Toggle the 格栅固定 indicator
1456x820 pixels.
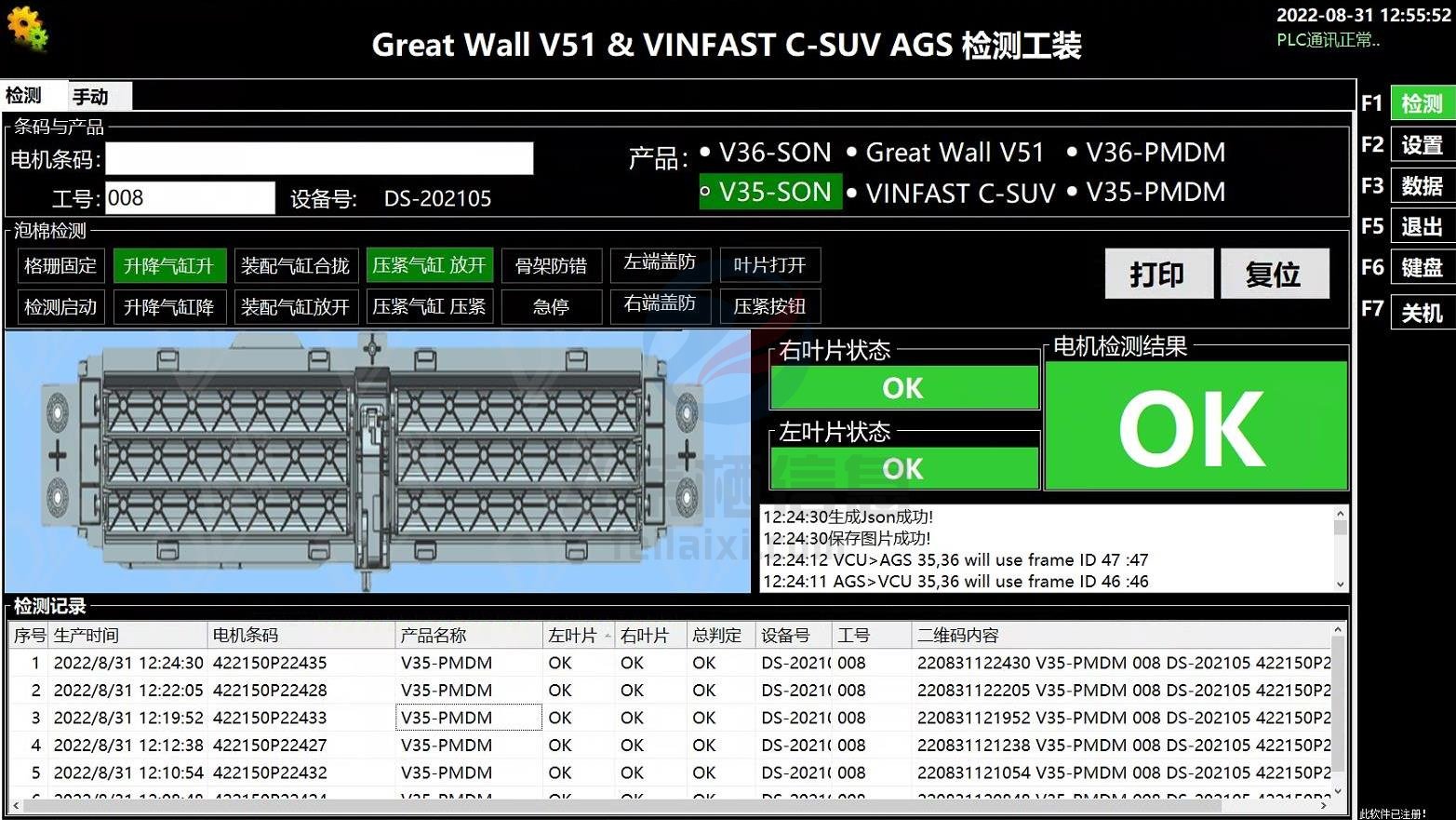[x=60, y=266]
